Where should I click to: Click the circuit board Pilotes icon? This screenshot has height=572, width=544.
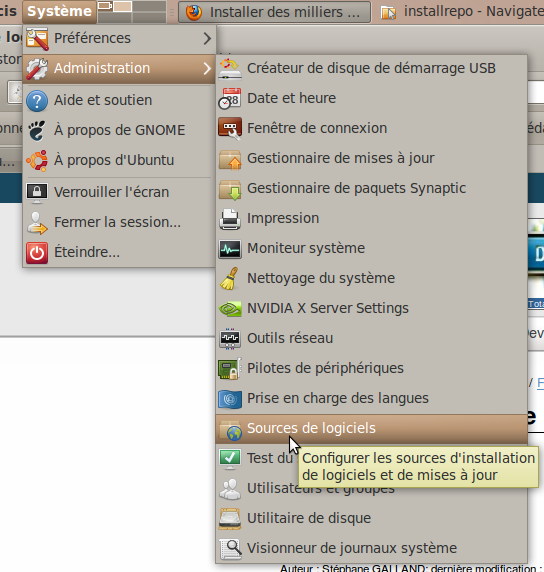point(230,368)
